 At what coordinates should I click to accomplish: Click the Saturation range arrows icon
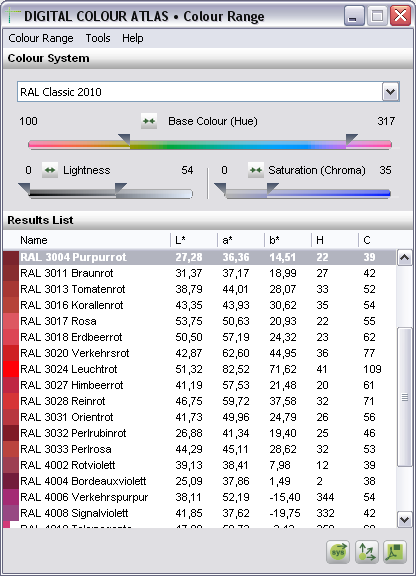pos(256,170)
